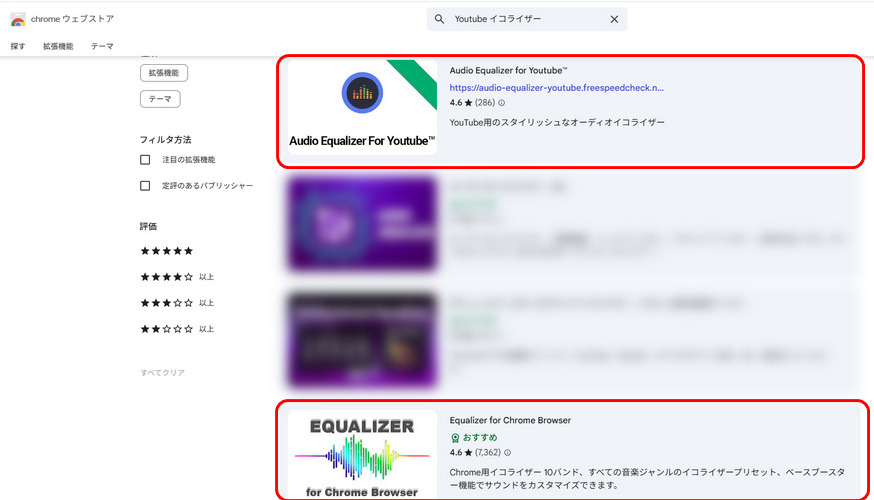Click the info icon next to (286) ratings
This screenshot has height=500, width=874.
click(501, 103)
